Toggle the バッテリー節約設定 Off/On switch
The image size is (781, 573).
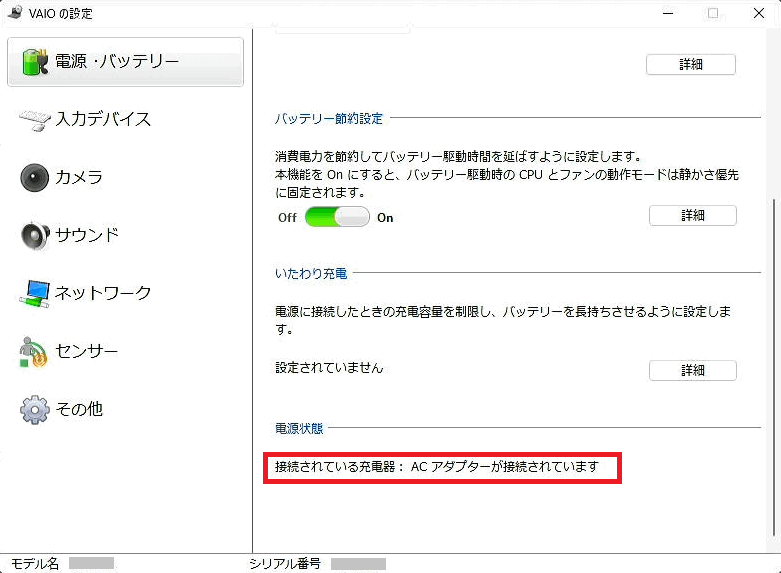(x=337, y=217)
